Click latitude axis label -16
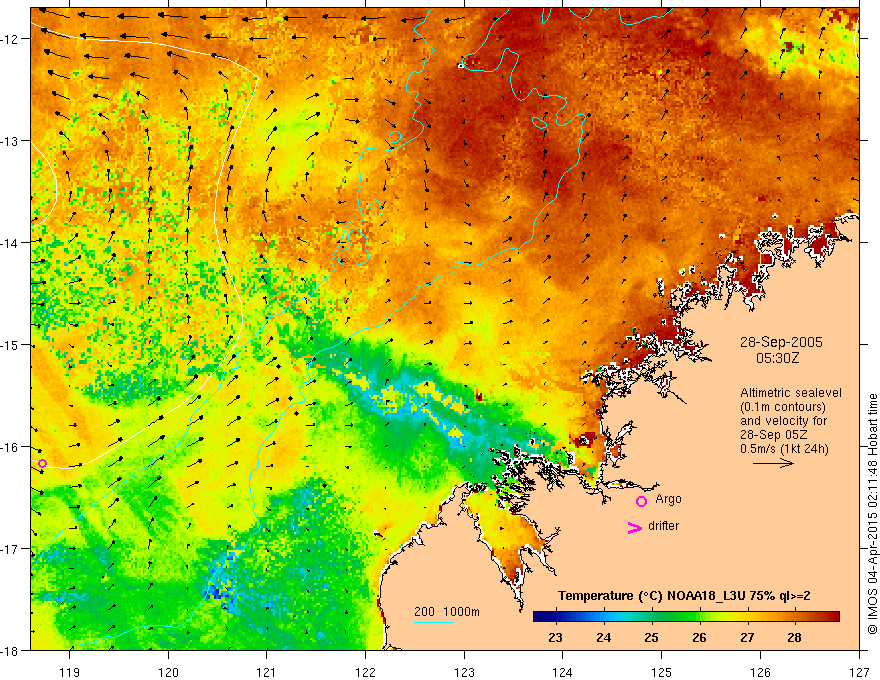The height and width of the screenshot is (680, 880). point(11,447)
